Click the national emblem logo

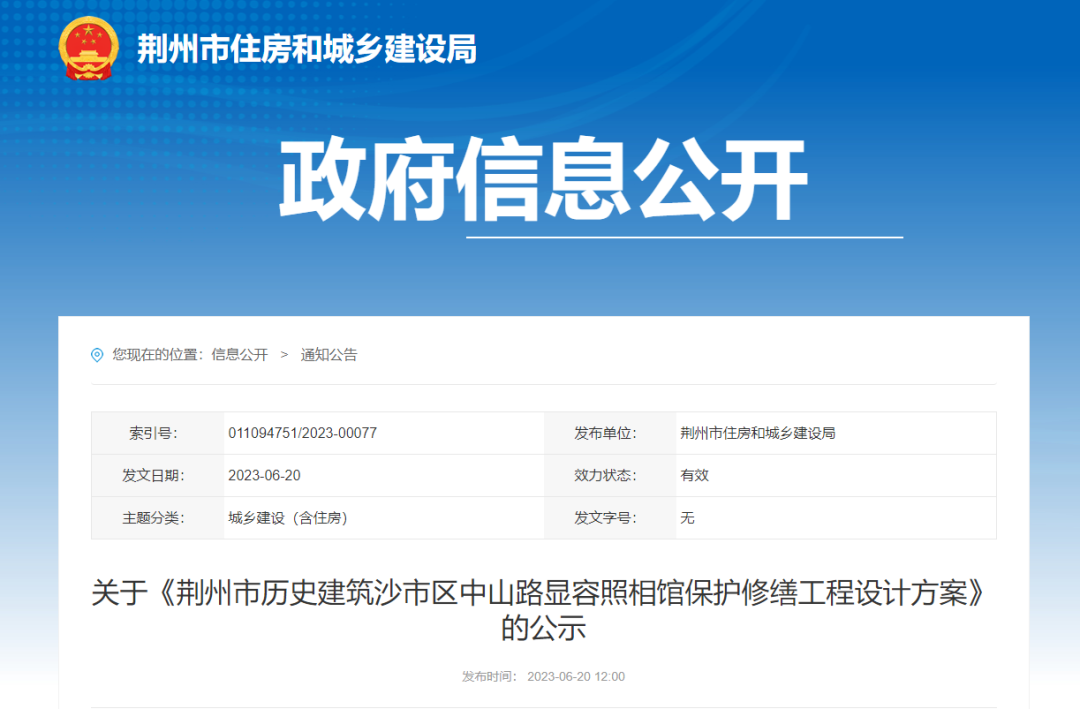(x=88, y=48)
